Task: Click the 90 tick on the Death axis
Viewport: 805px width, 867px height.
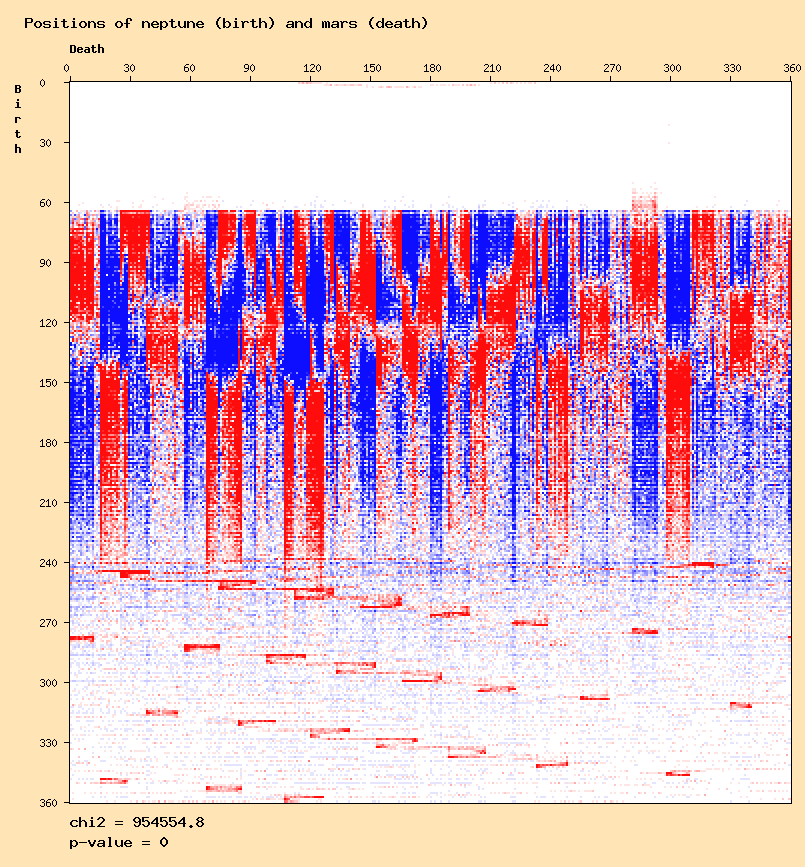Action: [249, 68]
